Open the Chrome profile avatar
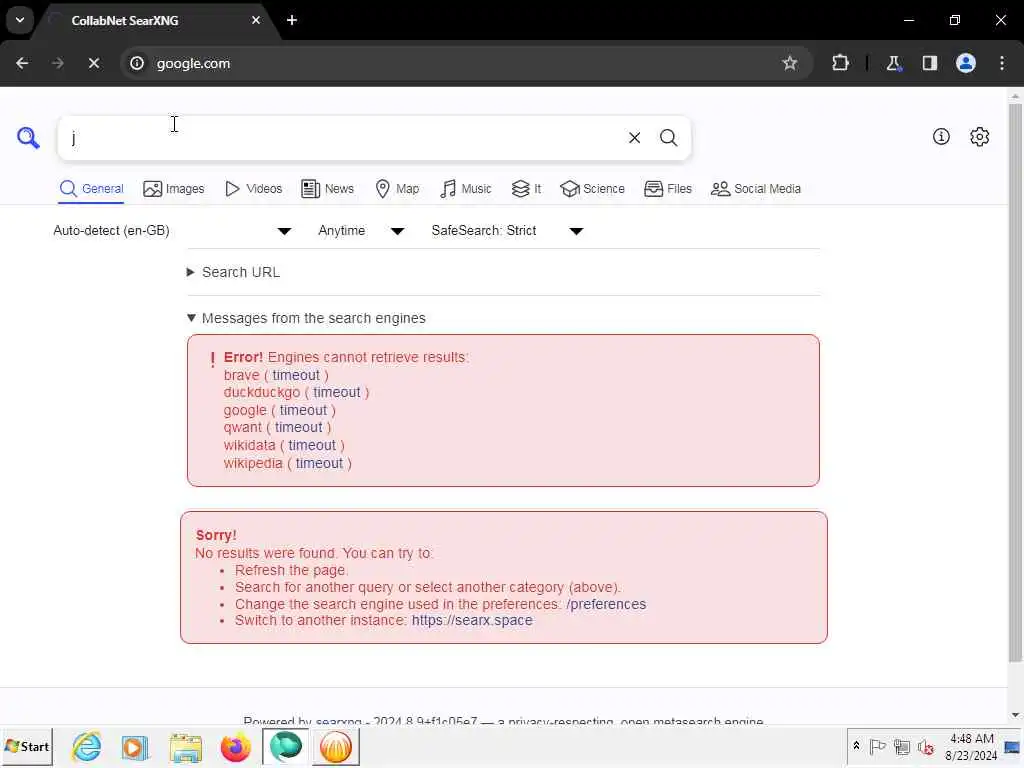Screen dimensions: 1024x768 tap(966, 63)
